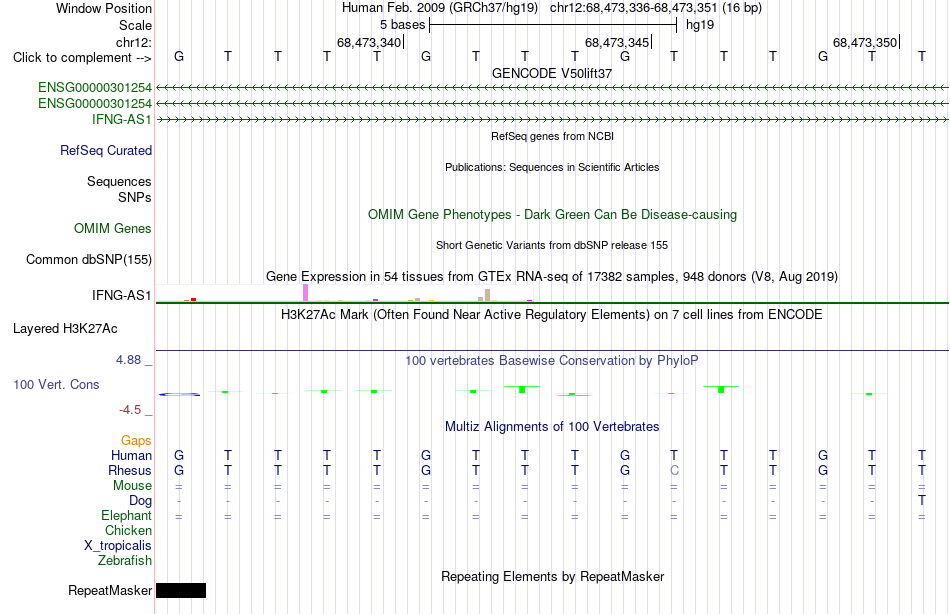Image resolution: width=950 pixels, height=614 pixels.
Task: Click the red bar in GTEx expression chart
Action: [x=193, y=299]
